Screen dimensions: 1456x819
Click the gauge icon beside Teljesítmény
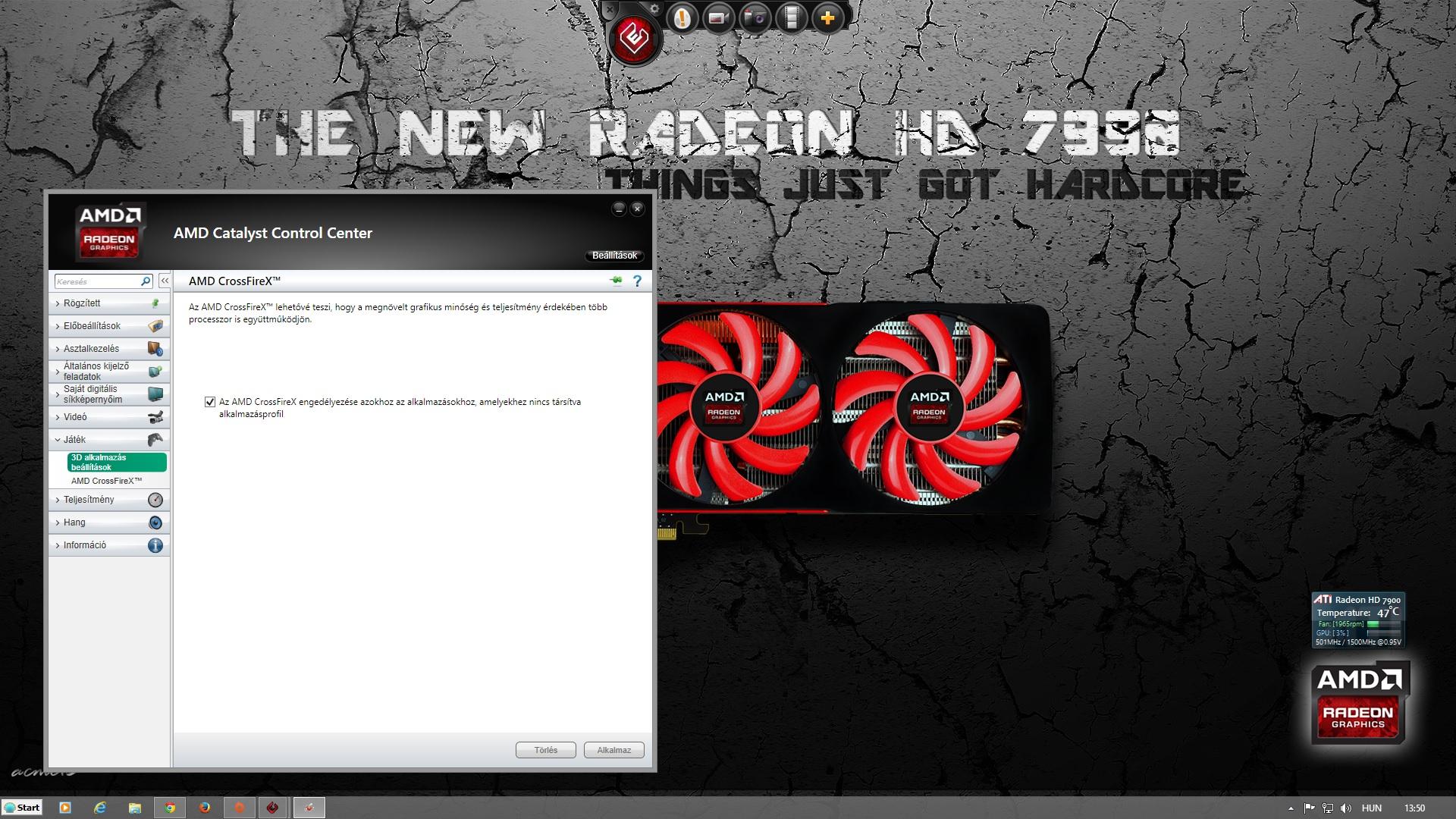click(155, 500)
